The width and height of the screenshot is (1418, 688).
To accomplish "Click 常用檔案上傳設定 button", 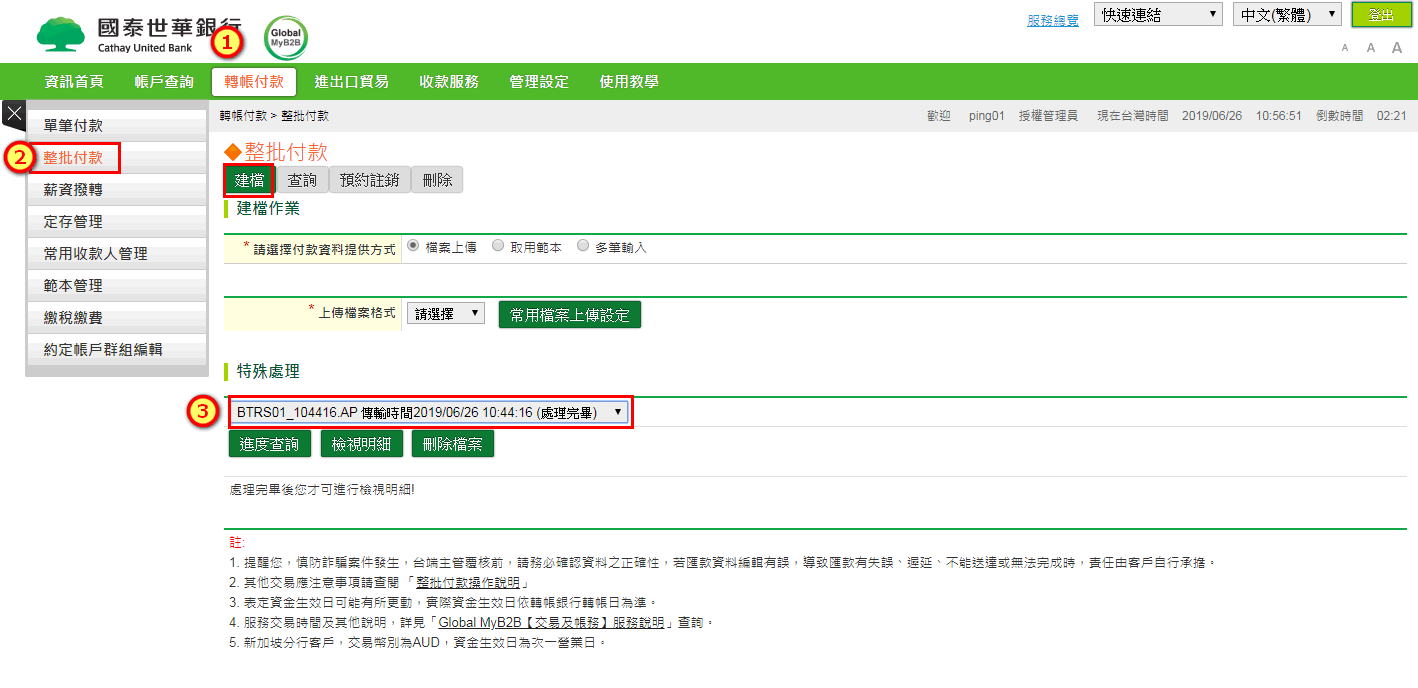I will point(570,315).
